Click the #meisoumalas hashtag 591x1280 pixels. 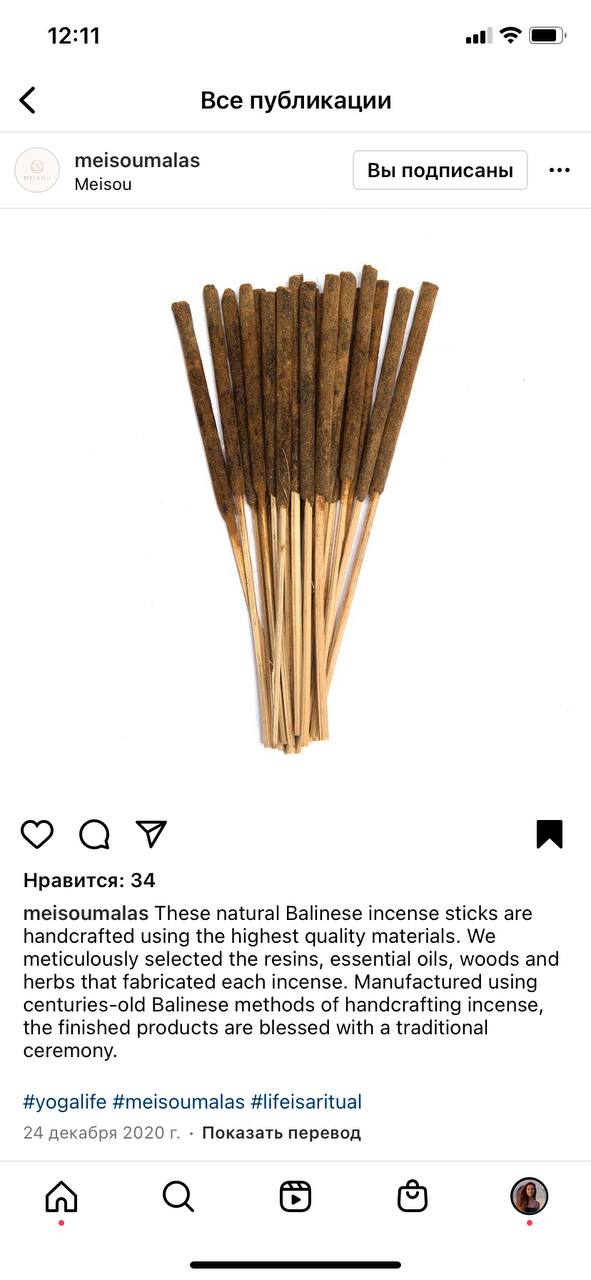coord(178,1102)
